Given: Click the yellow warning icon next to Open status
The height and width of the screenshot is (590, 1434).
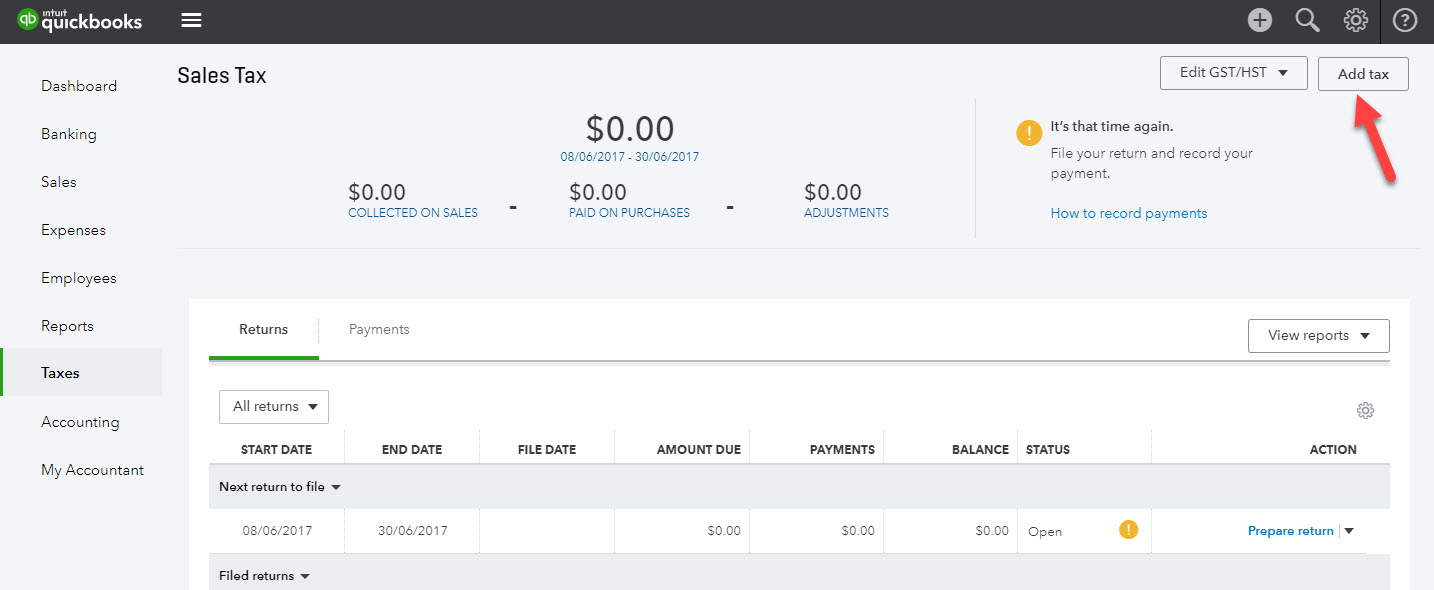Looking at the screenshot, I should [x=1128, y=530].
